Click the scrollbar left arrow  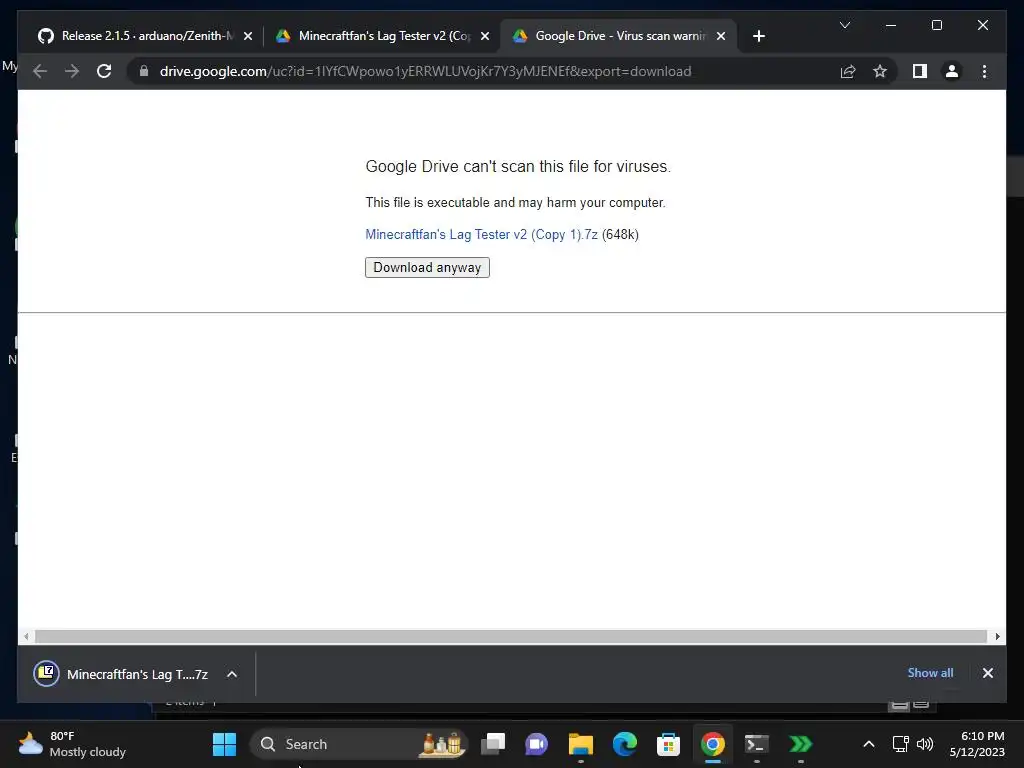coord(26,636)
